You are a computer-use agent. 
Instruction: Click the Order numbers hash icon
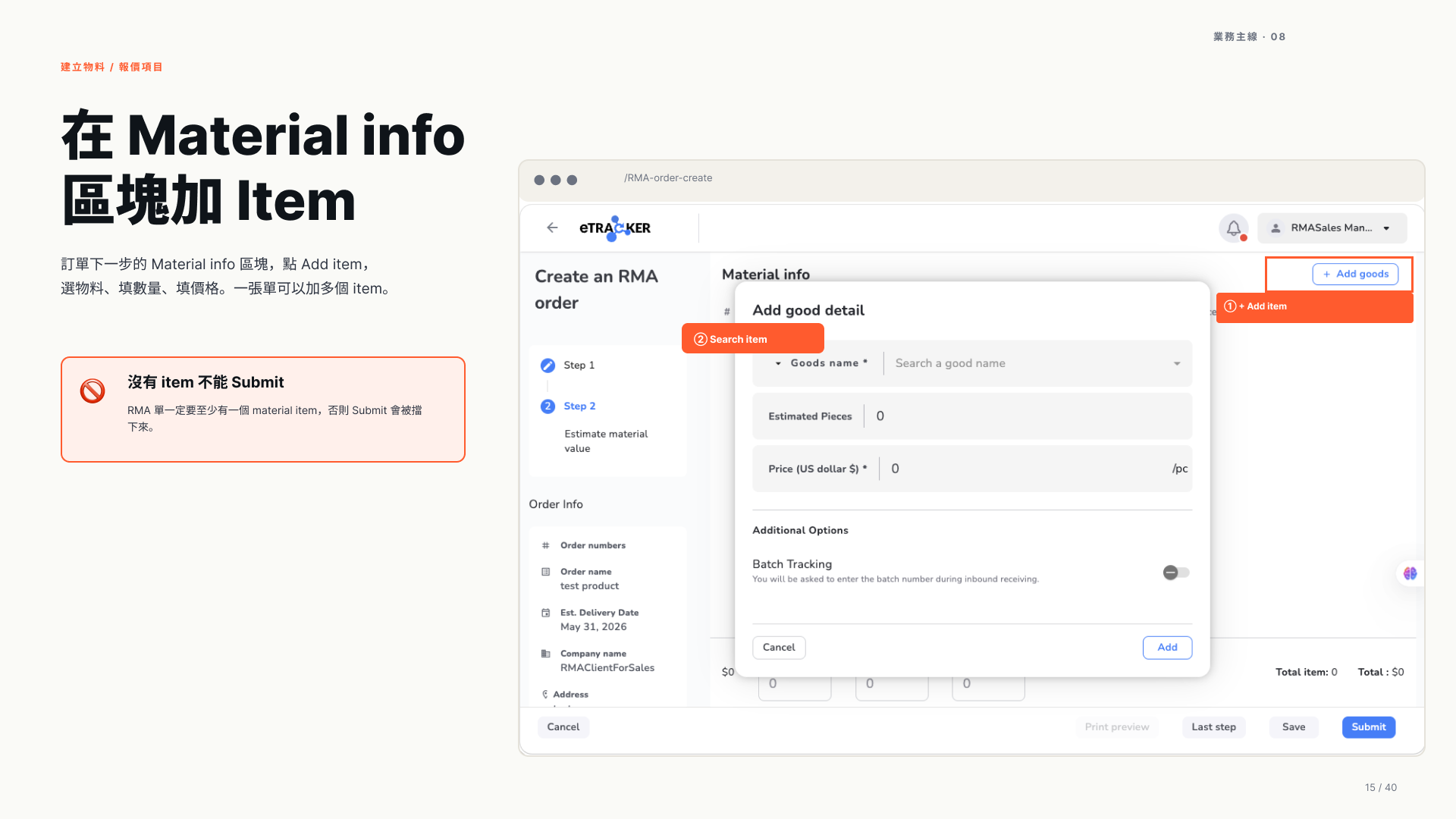click(x=545, y=545)
